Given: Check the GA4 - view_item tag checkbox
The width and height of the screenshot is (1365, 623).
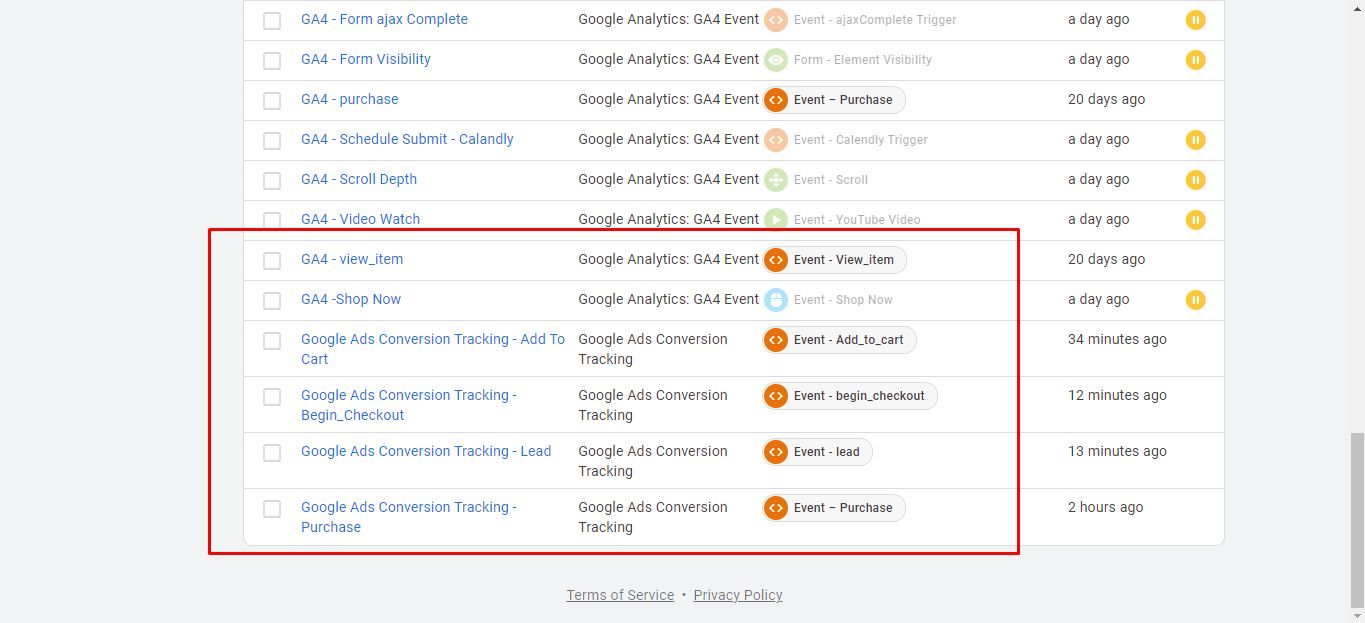Looking at the screenshot, I should (x=272, y=260).
